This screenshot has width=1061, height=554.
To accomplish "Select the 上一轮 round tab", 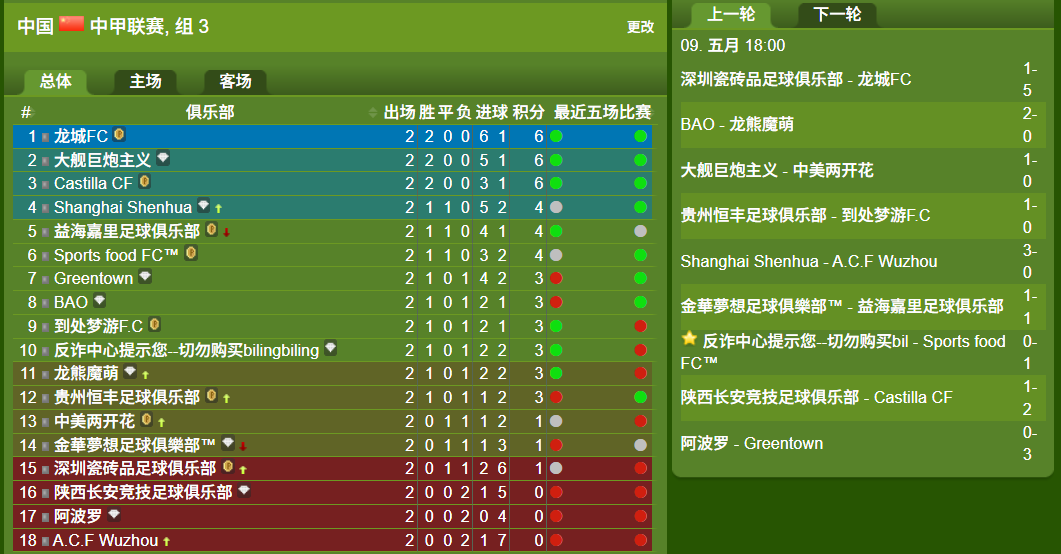I will (731, 14).
